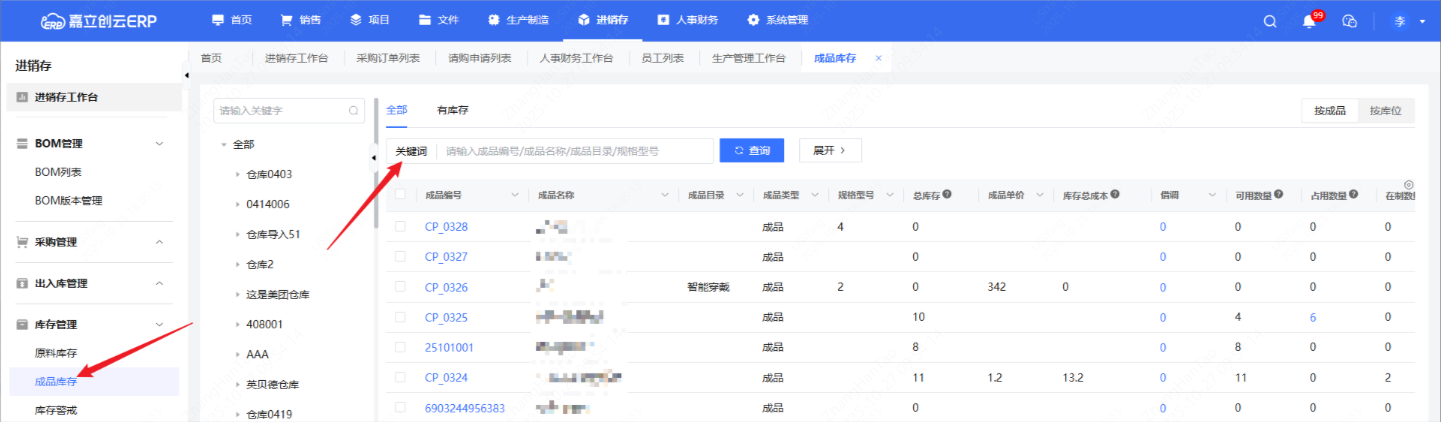The height and width of the screenshot is (422, 1441).
Task: Focus the product keyword search input field
Action: point(575,151)
